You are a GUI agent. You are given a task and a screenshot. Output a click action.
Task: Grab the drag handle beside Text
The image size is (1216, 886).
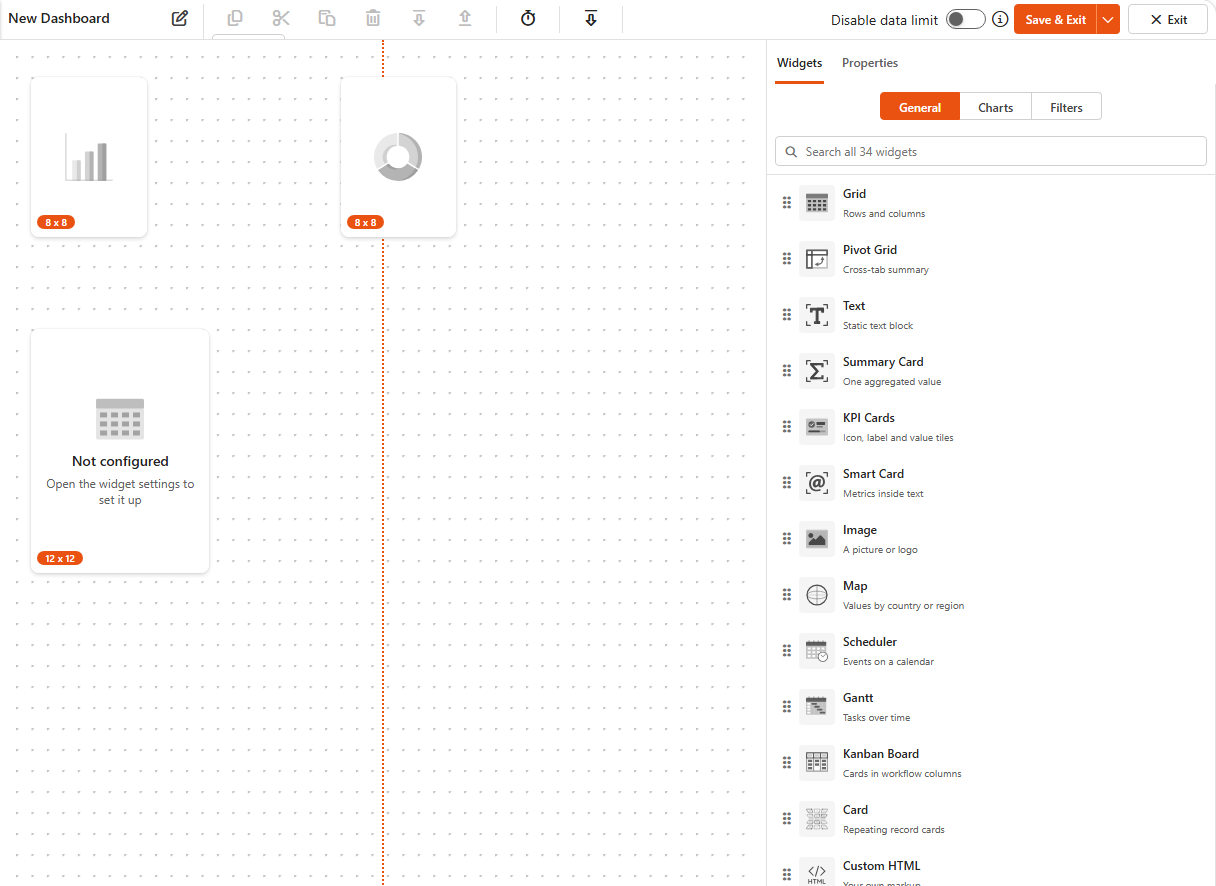click(787, 314)
